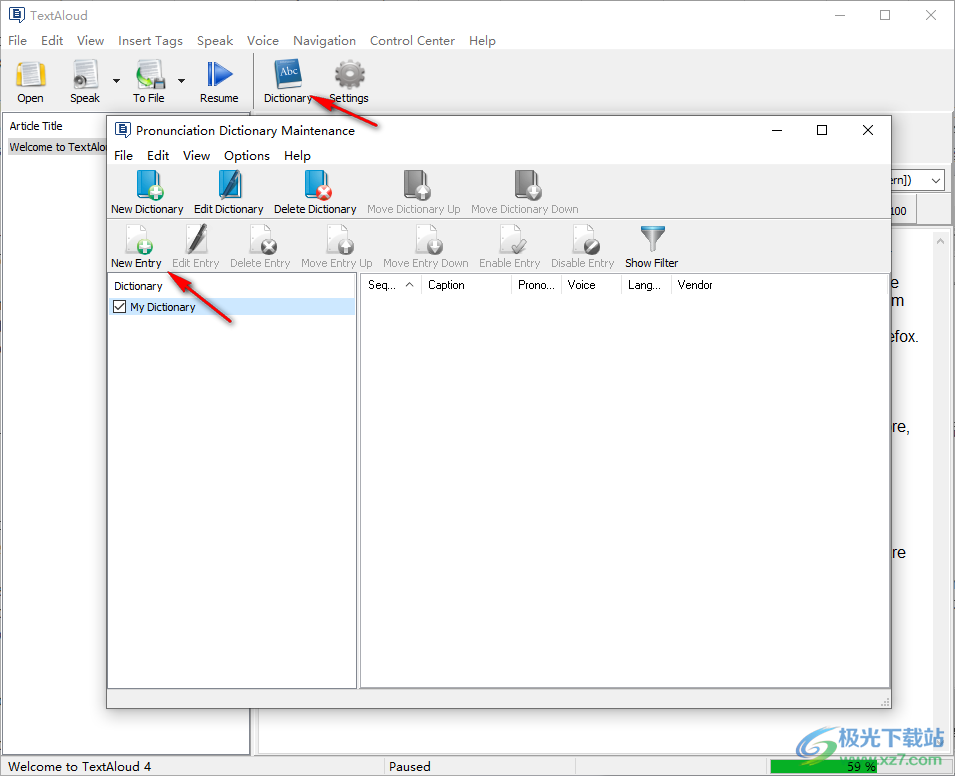Open the Options menu
This screenshot has height=776, width=955.
247,156
